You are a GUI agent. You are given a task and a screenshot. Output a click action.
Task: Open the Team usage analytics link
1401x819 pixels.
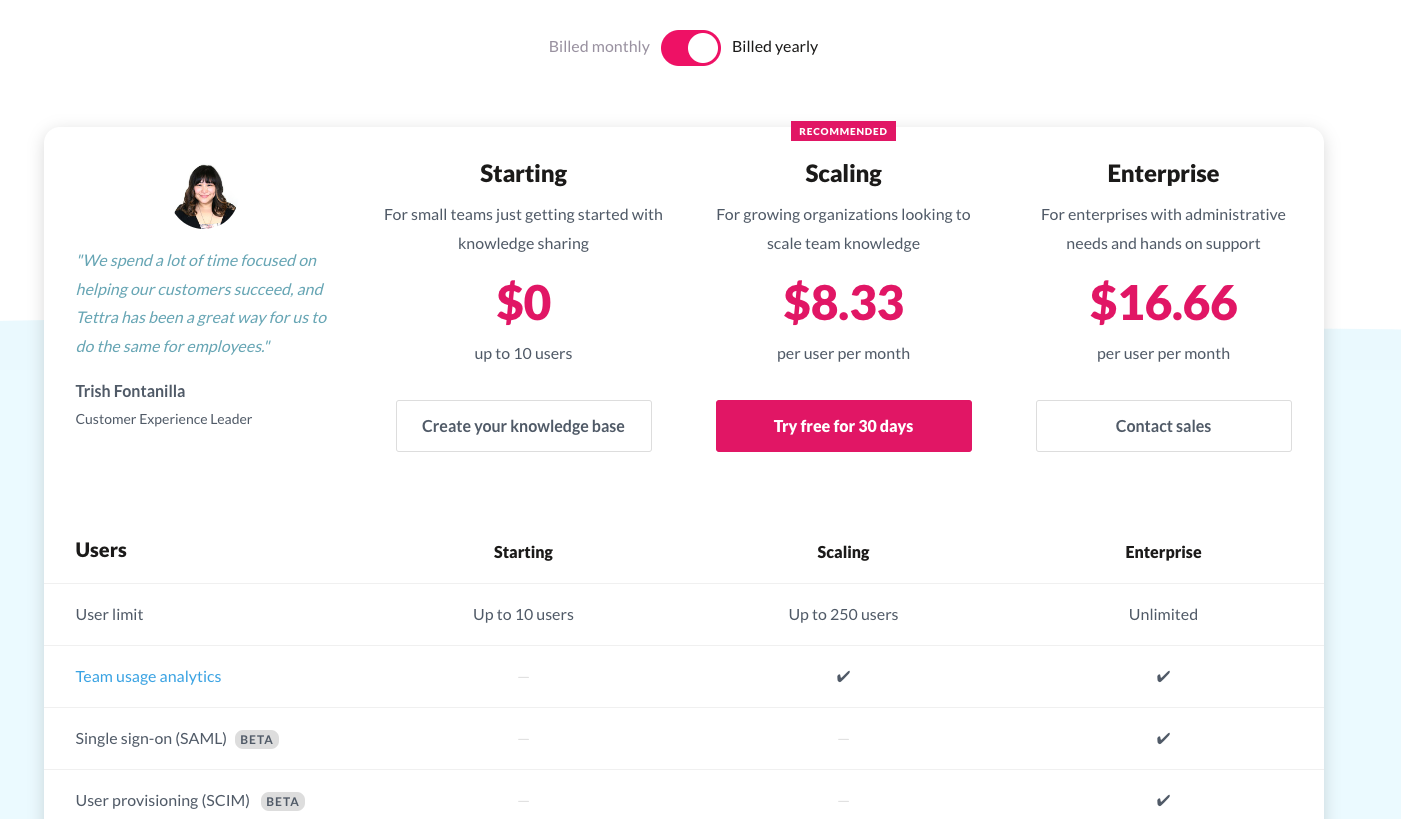pos(148,677)
